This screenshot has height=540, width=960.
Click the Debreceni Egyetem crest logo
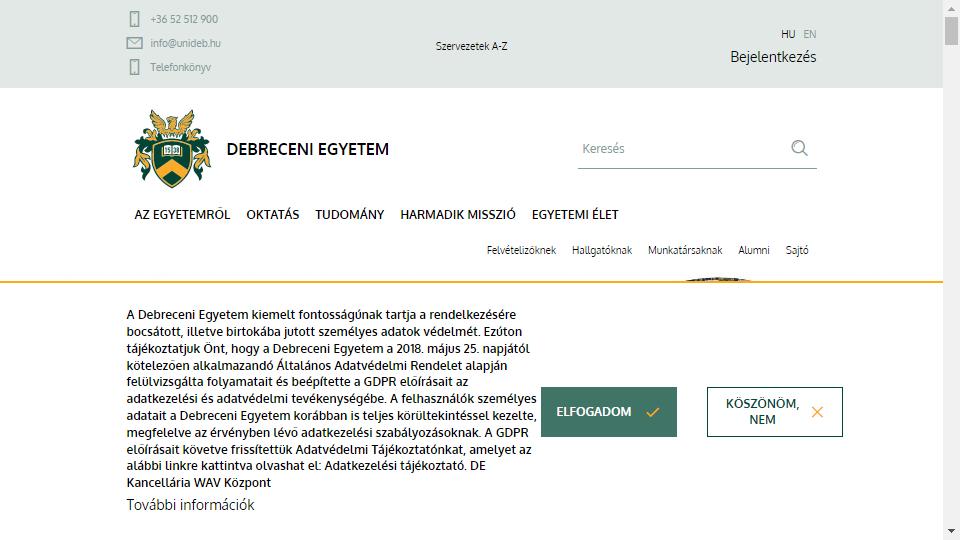pos(172,148)
